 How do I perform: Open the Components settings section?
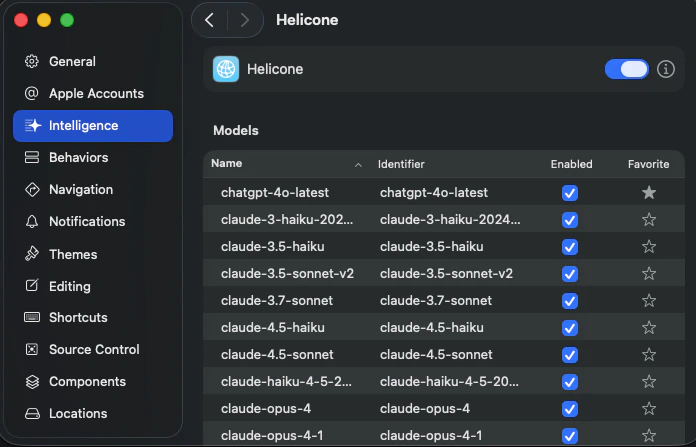(93, 381)
